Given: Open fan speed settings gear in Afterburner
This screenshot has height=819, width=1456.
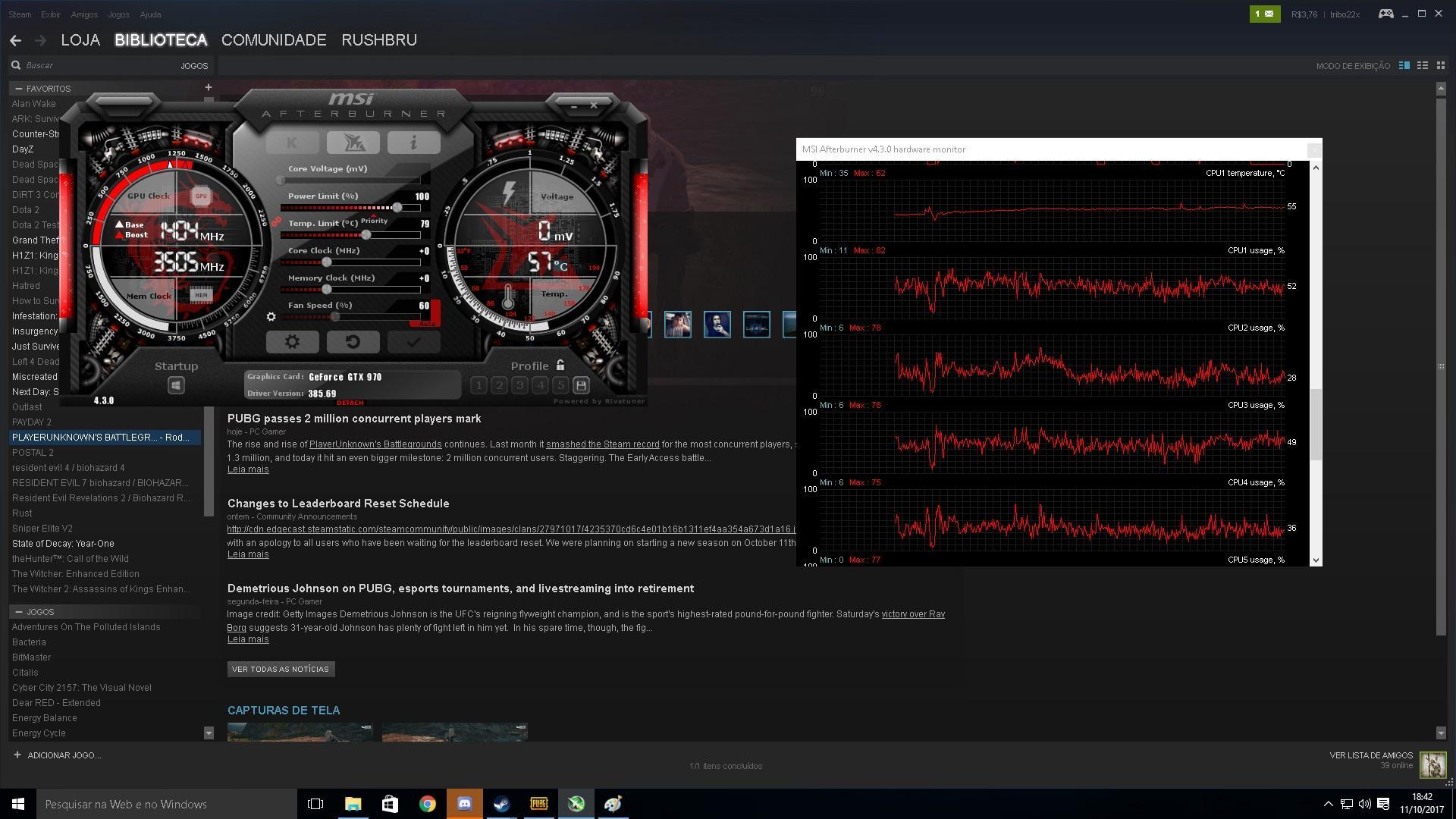Looking at the screenshot, I should pos(271,317).
